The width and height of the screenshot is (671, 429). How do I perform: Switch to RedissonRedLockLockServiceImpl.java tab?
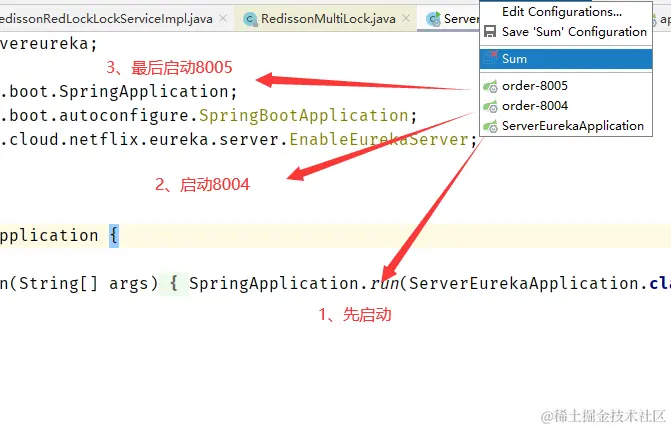tap(106, 19)
